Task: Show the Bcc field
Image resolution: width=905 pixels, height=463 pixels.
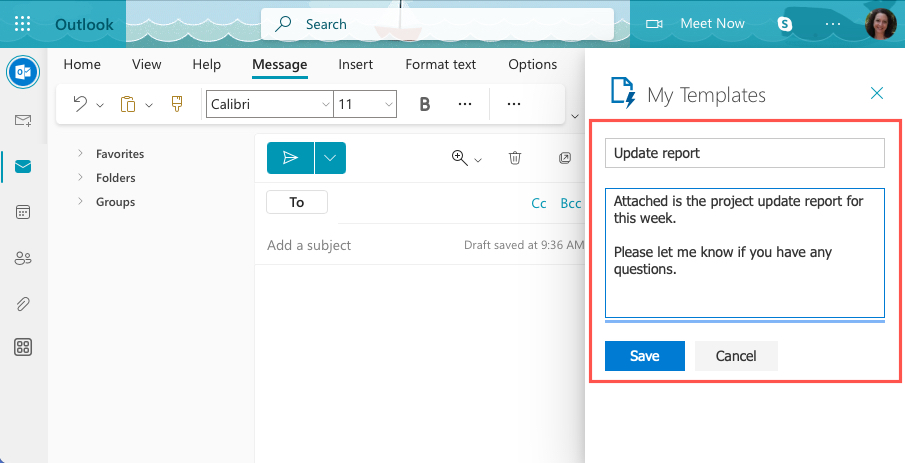Action: point(571,203)
